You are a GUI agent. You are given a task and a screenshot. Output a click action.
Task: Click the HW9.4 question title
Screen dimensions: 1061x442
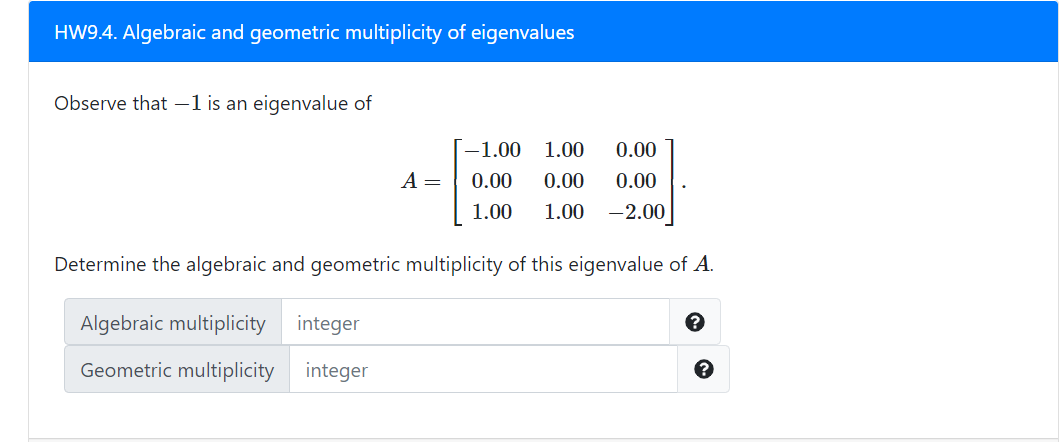tap(314, 32)
